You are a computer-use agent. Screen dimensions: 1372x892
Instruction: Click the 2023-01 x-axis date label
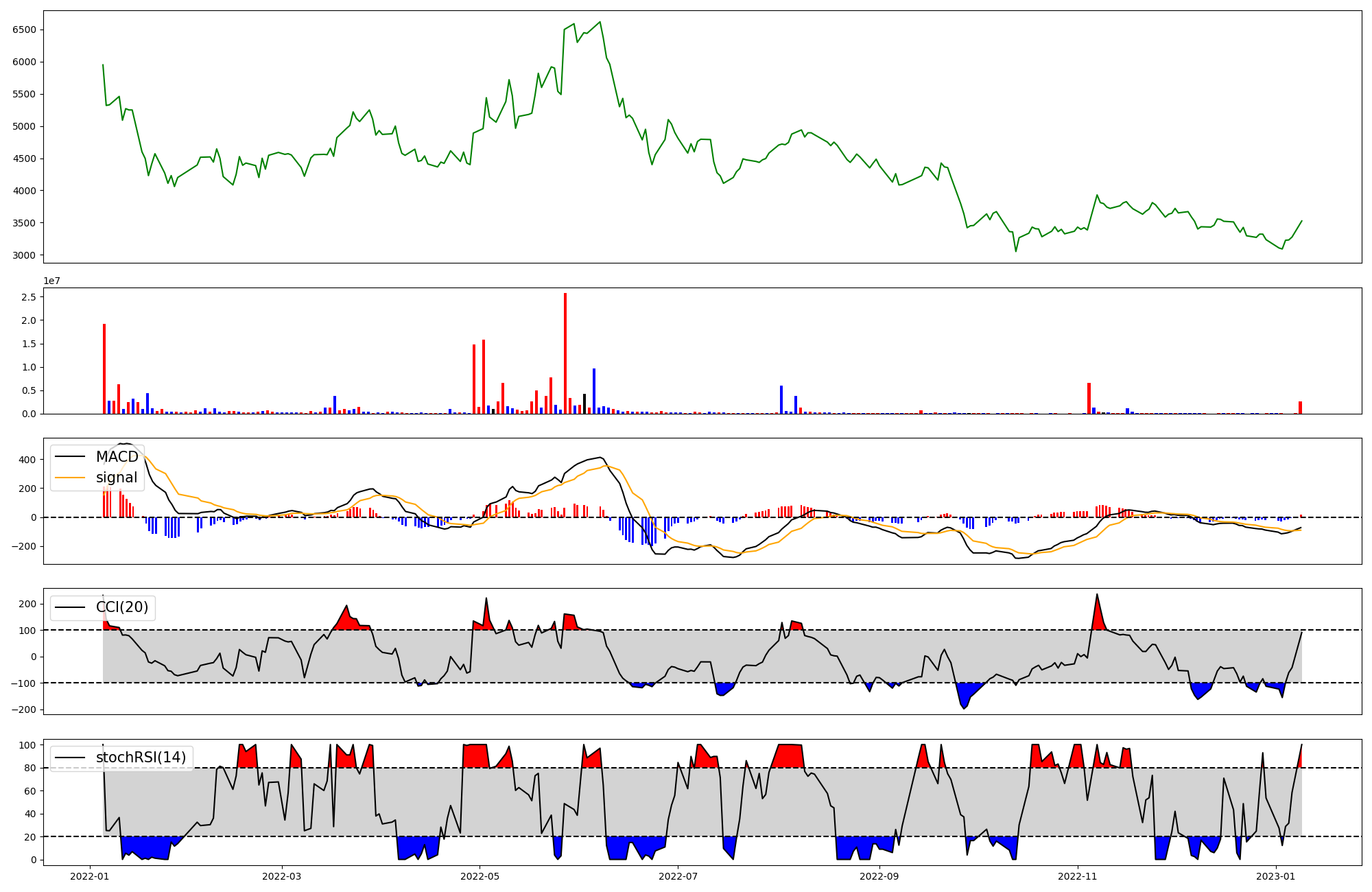(1276, 876)
